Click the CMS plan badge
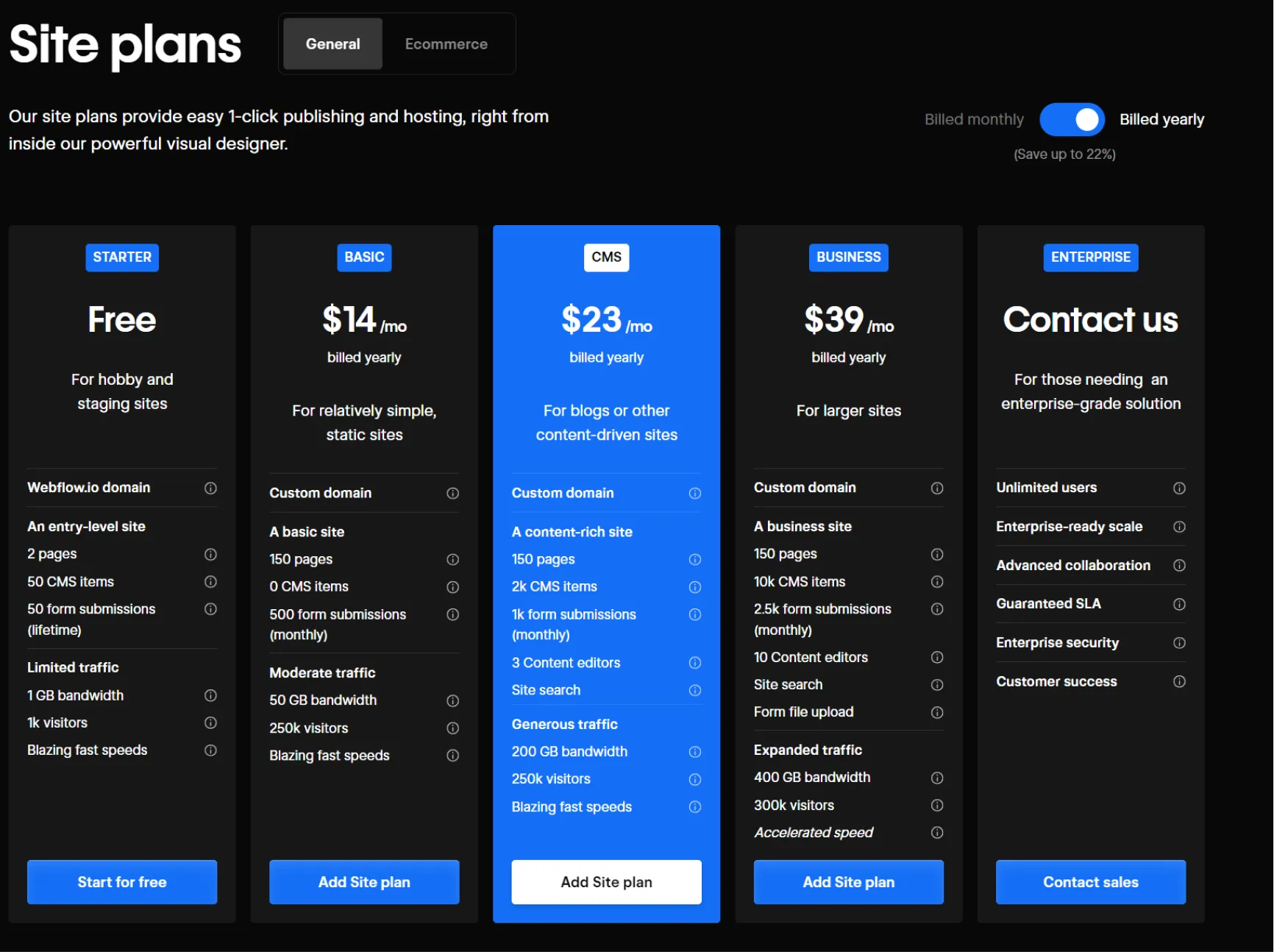 tap(606, 257)
